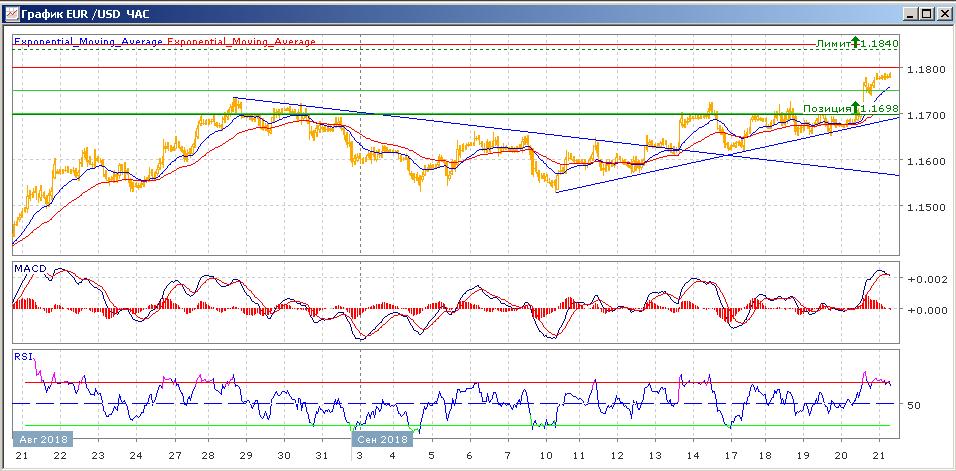Viewport: 956px width, 471px height.
Task: Close the EUR/USD chart window
Action: (x=942, y=13)
